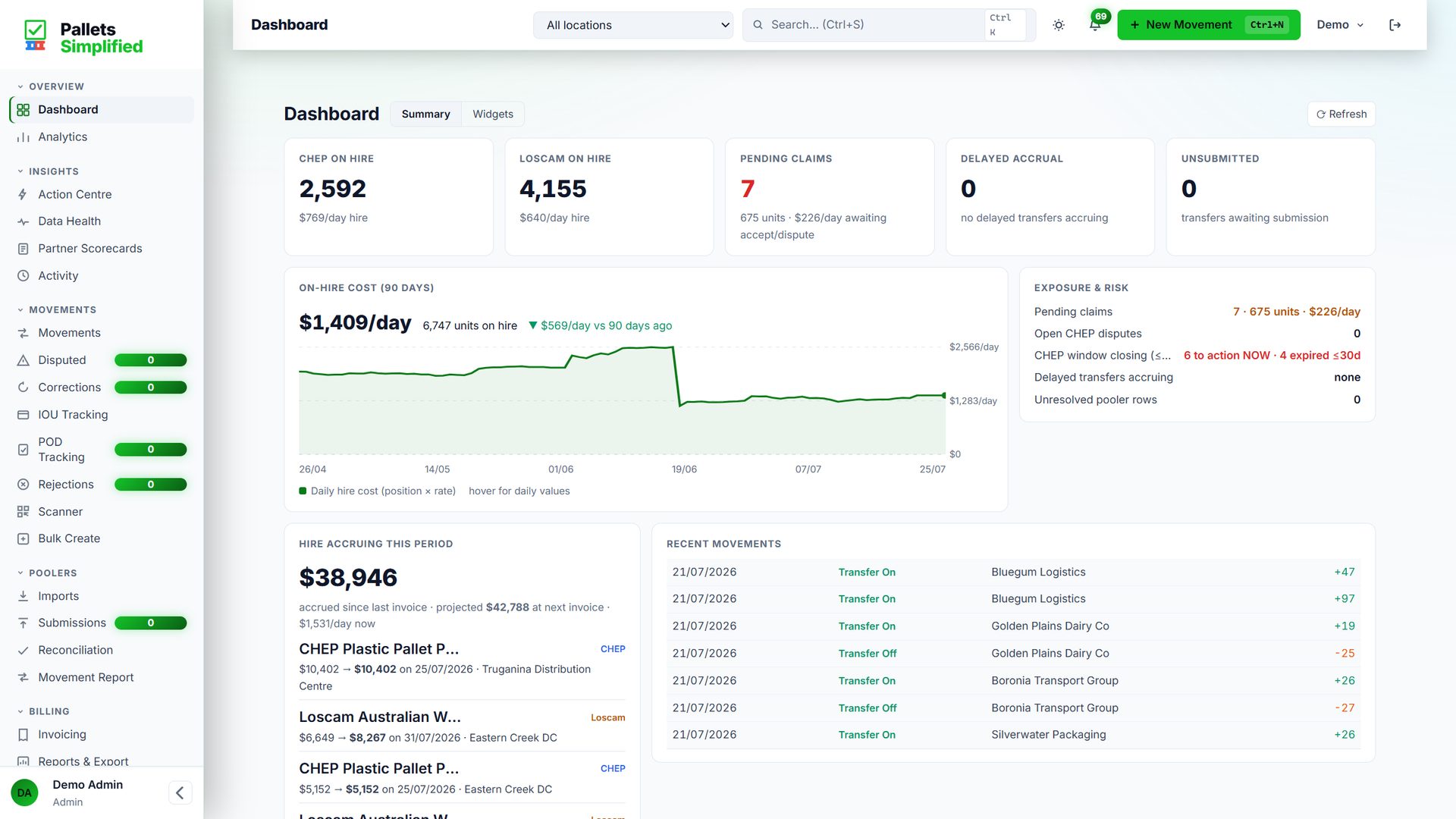Screen dimensions: 1456x819
Task: Open the Delayed Accrual card
Action: click(x=1050, y=197)
